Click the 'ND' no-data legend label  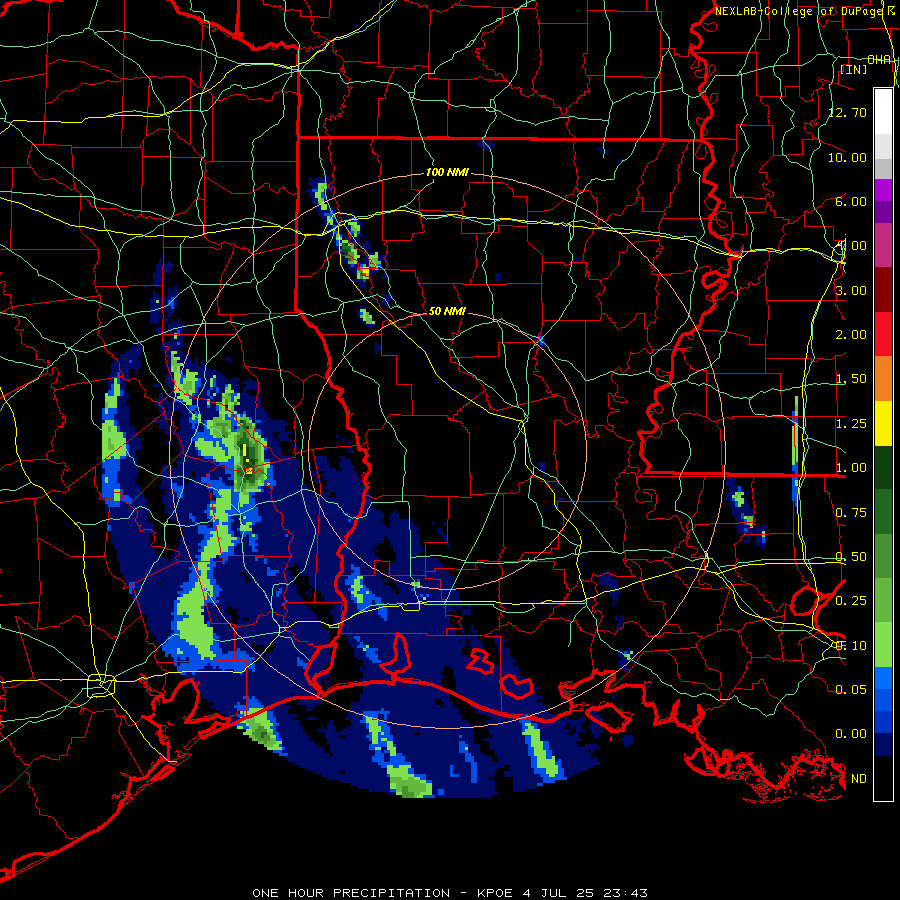coord(859,778)
